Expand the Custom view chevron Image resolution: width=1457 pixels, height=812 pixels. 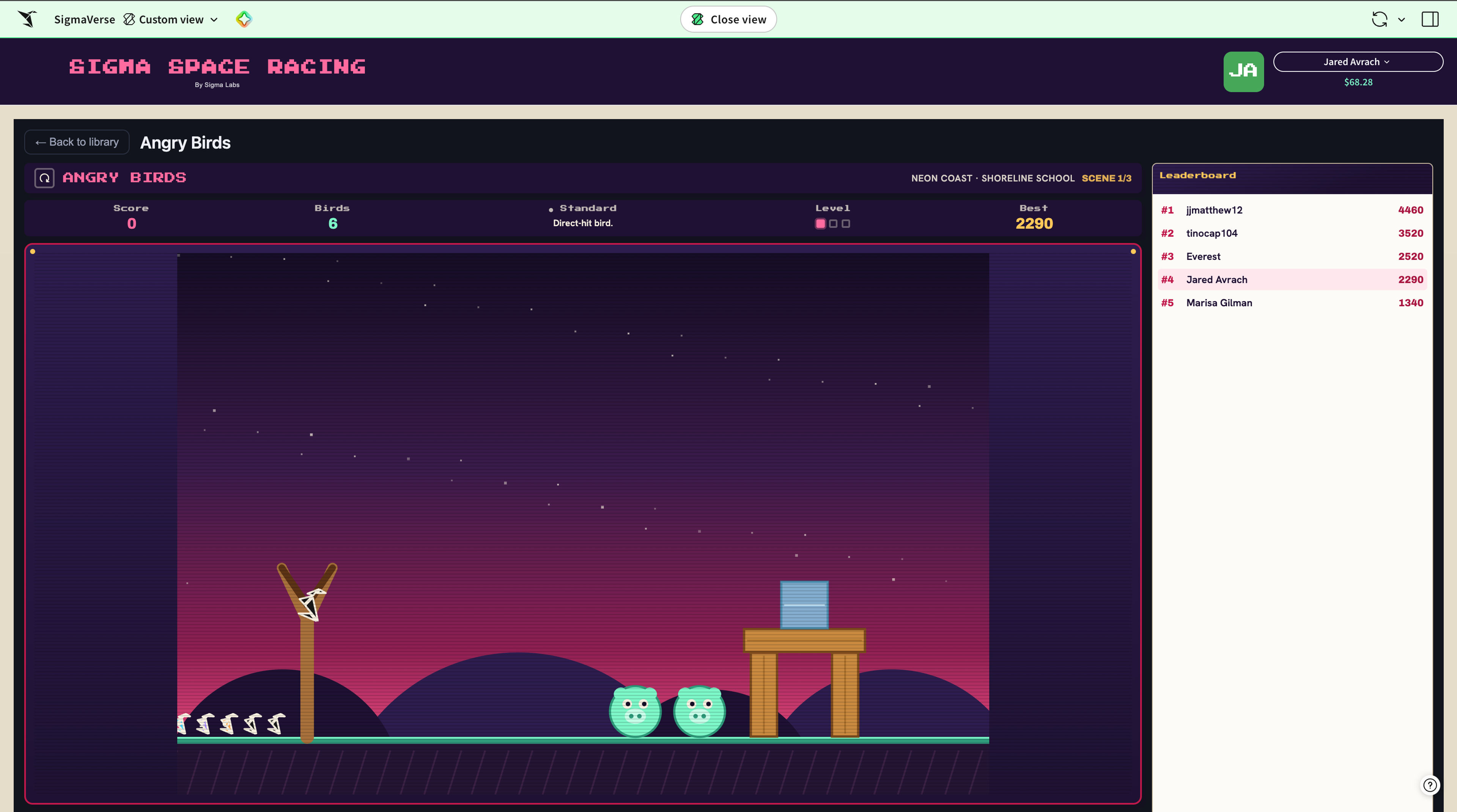214,20
